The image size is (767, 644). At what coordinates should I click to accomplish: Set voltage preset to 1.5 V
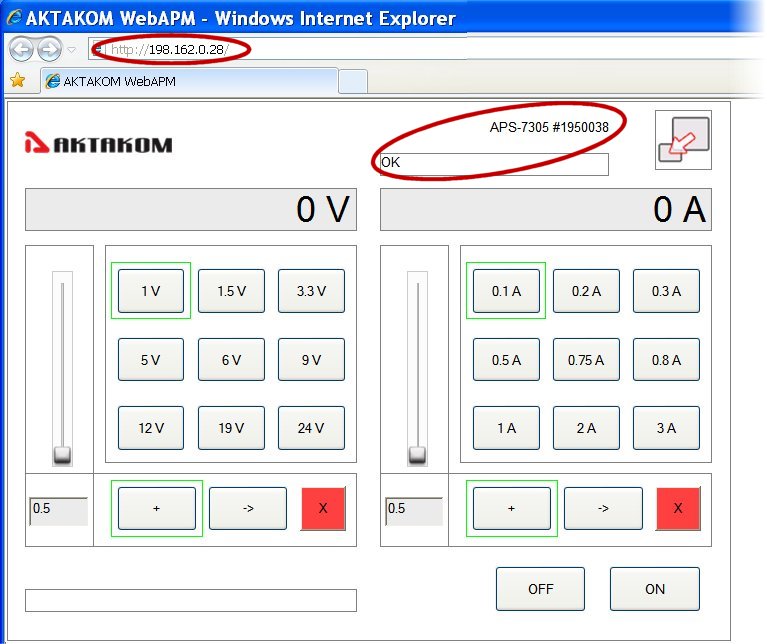(231, 291)
